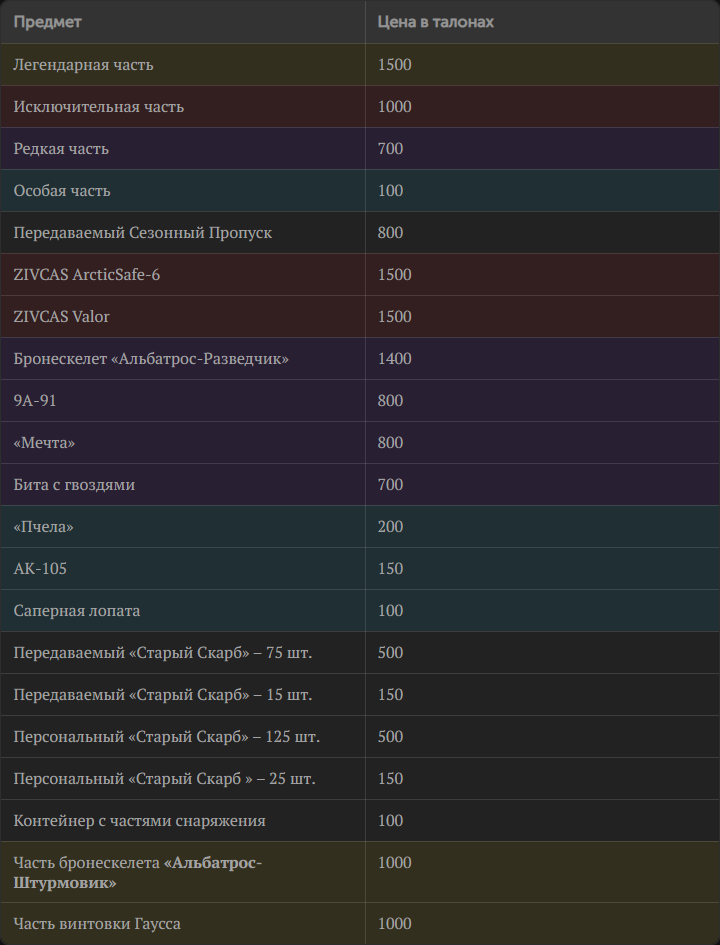Click «Контейнер с частями снаряжения» row
The height and width of the screenshot is (945, 720).
pos(139,821)
